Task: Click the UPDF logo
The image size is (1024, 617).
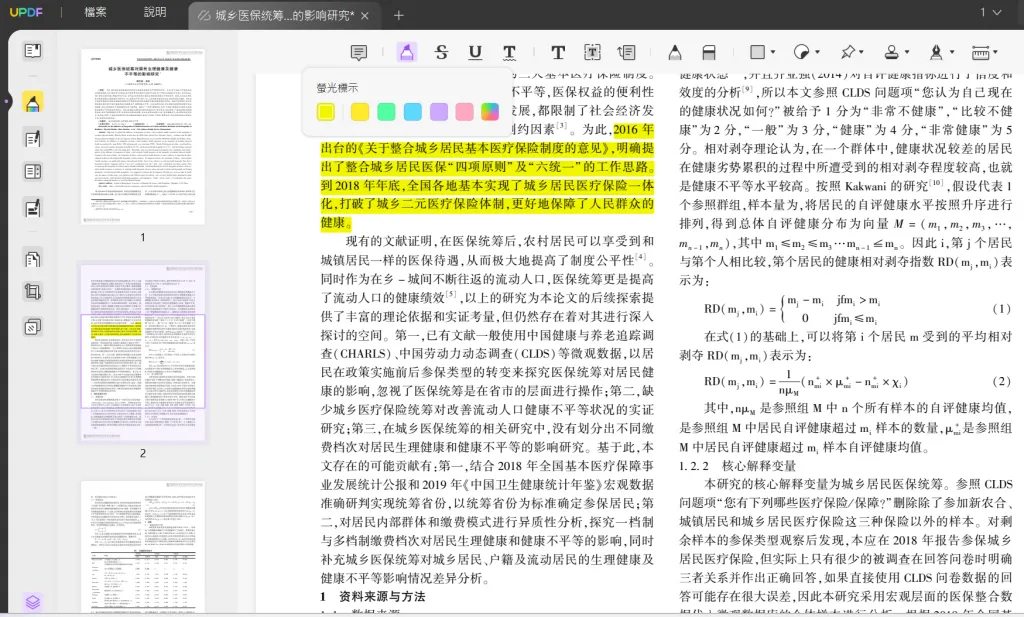Action: [26, 12]
